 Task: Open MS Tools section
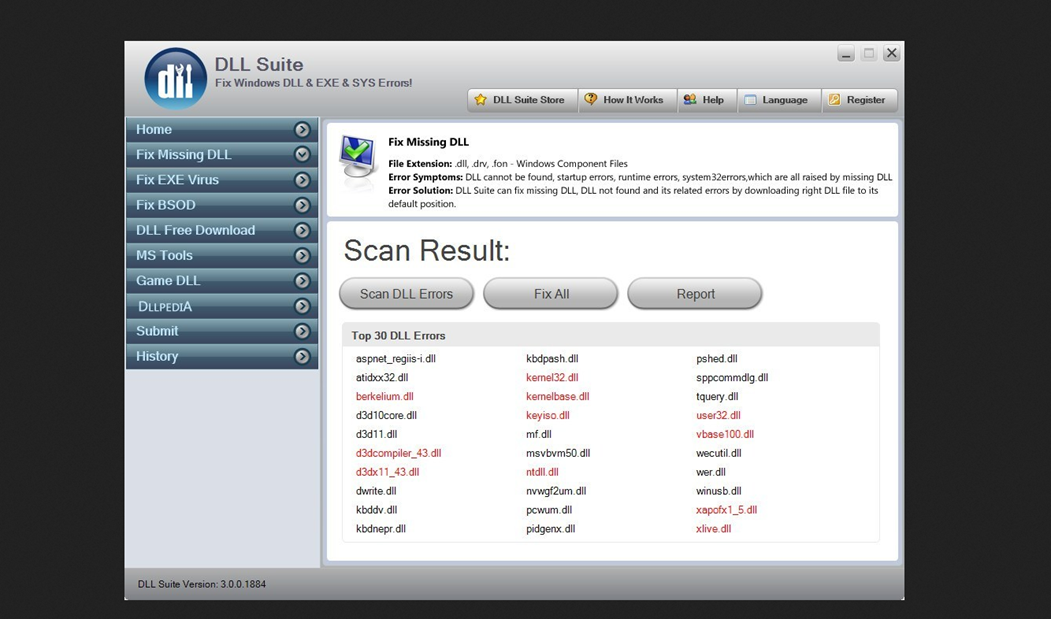[222, 256]
